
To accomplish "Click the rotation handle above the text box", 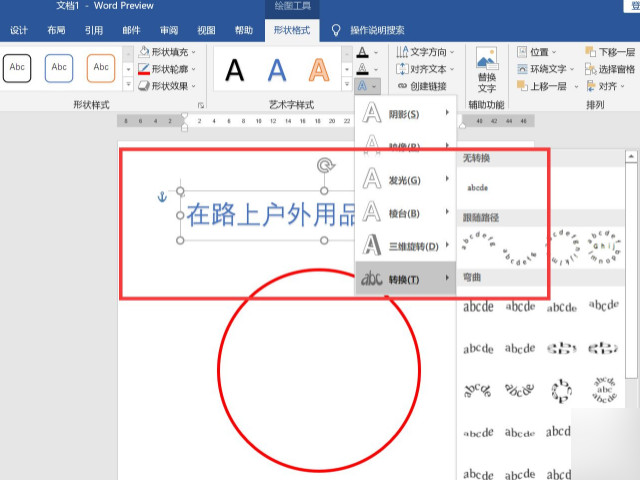I will pos(325,165).
